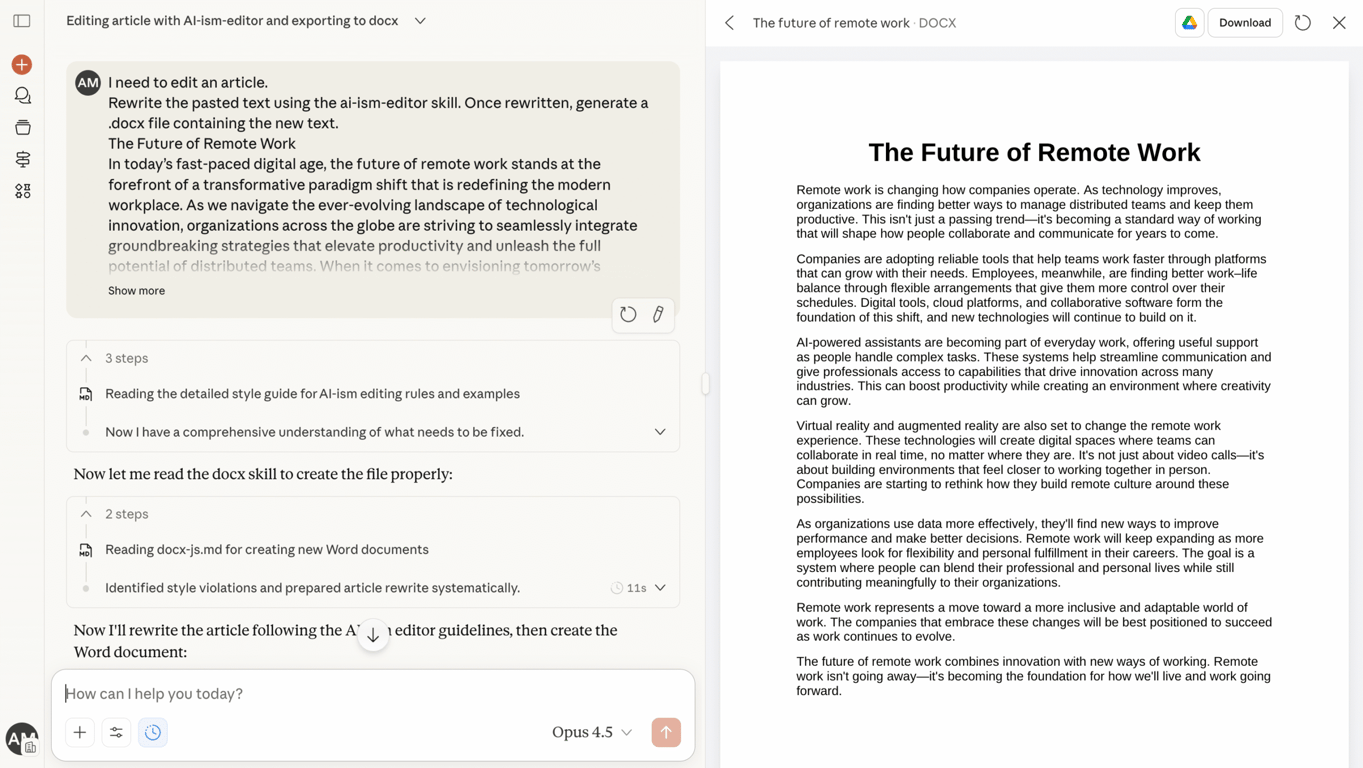Save the document to Google Drive
The image size is (1363, 768).
pyautogui.click(x=1189, y=22)
